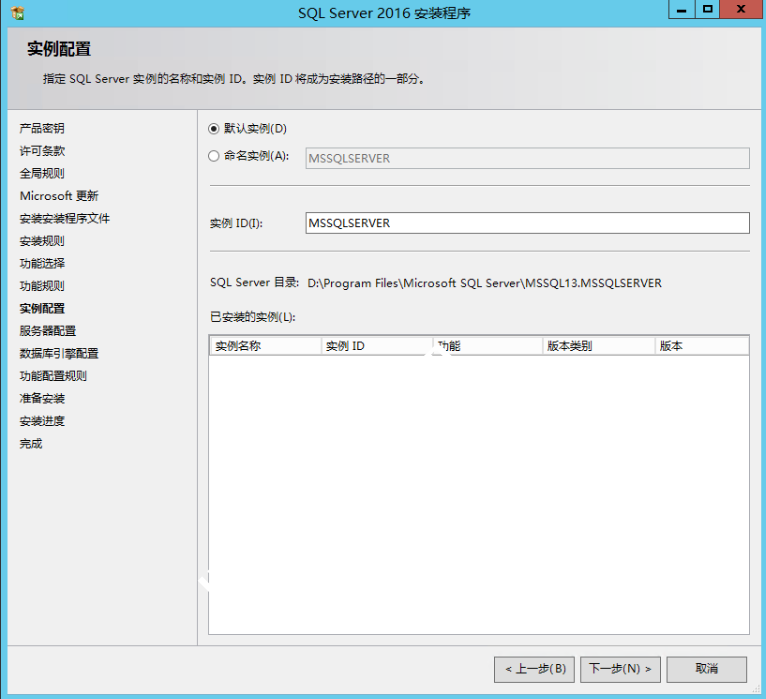This screenshot has width=766, height=699.
Task: Click the 安装规则 step in sidebar
Action: (42, 241)
